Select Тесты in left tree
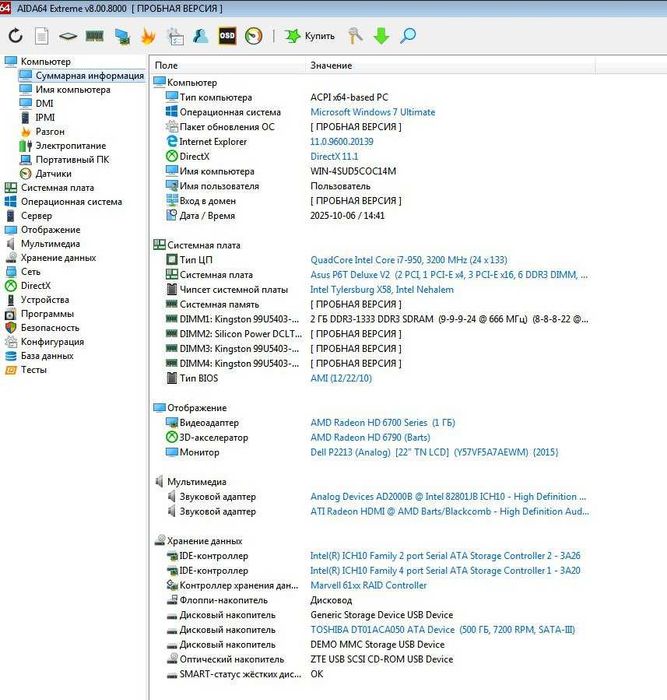 [x=33, y=370]
